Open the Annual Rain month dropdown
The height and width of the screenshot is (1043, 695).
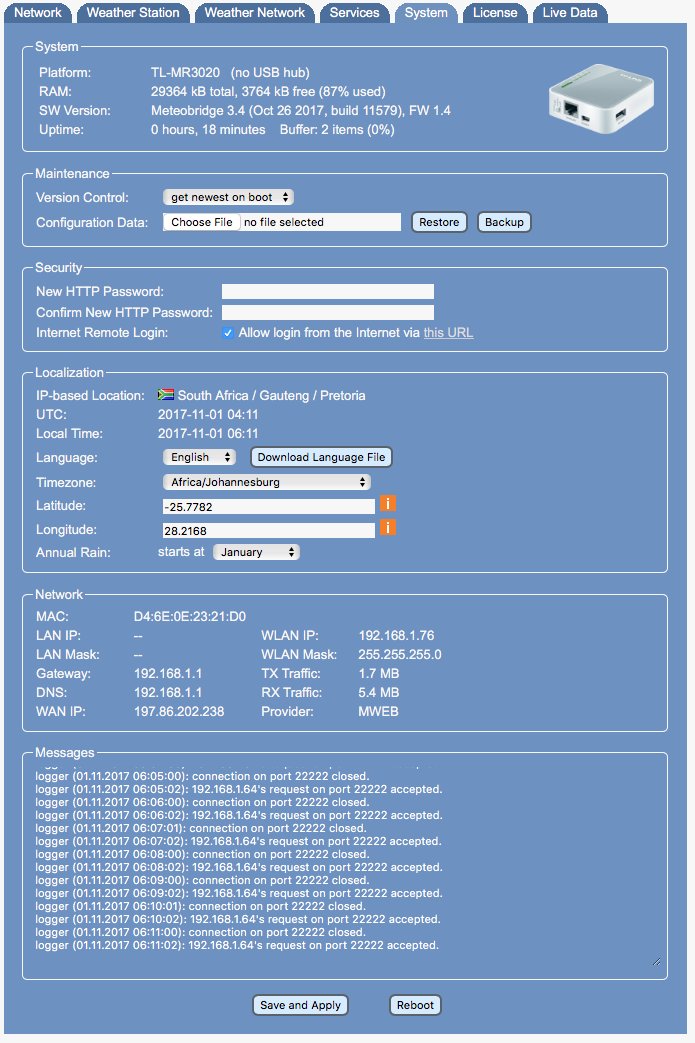pos(256,552)
